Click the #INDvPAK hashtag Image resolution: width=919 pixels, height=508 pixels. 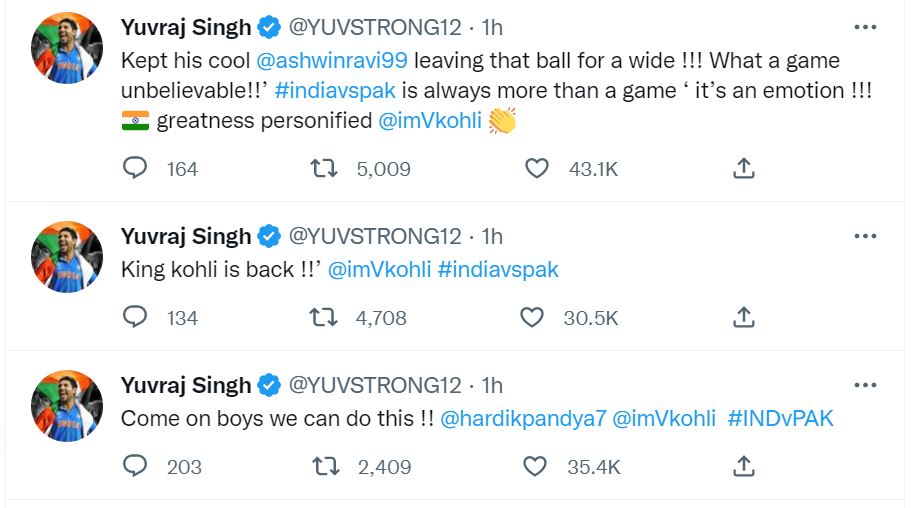pyautogui.click(x=780, y=419)
